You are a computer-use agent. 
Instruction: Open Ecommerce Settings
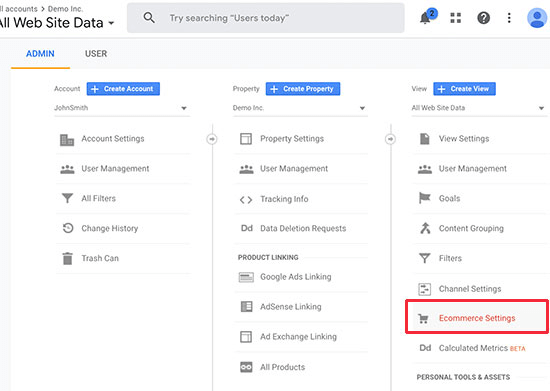(x=477, y=318)
